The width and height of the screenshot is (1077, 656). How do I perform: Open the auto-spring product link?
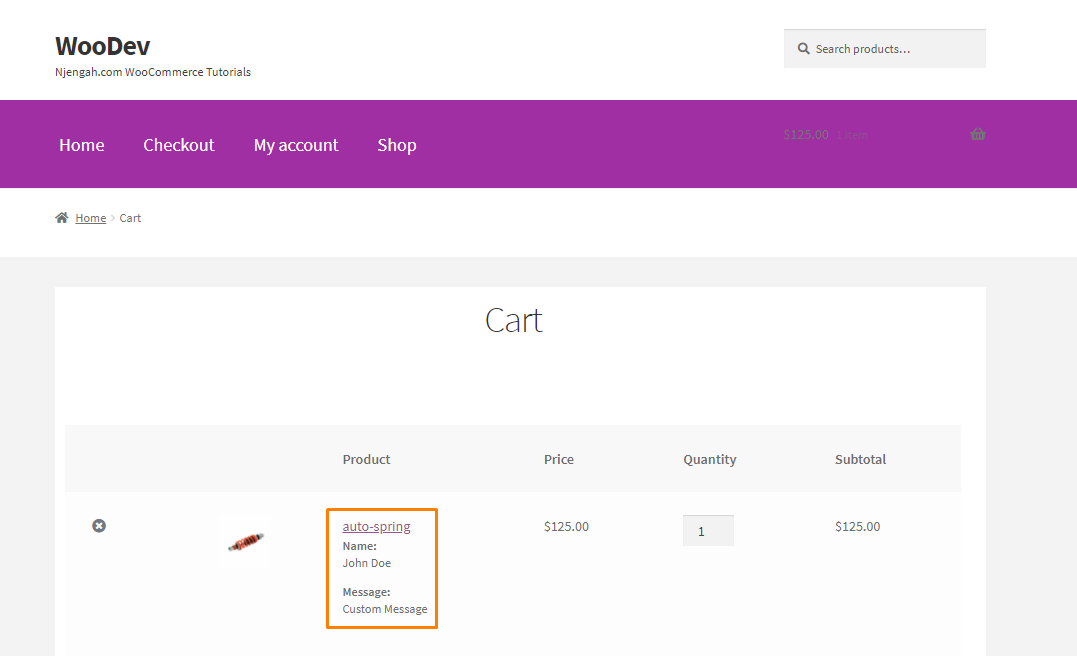[x=376, y=527]
